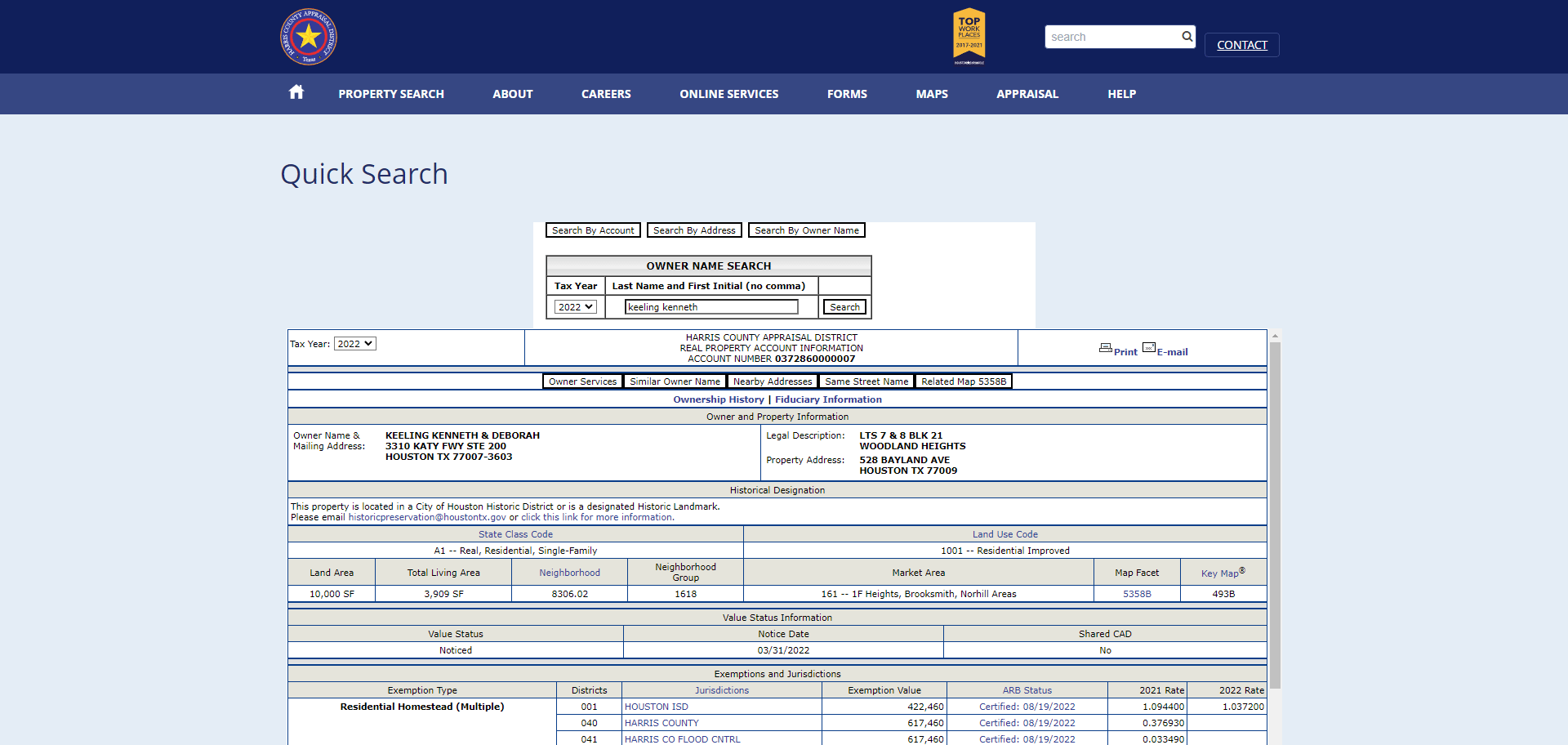Select Neighborhood Group value 1618
The image size is (1568, 745).
(x=685, y=594)
